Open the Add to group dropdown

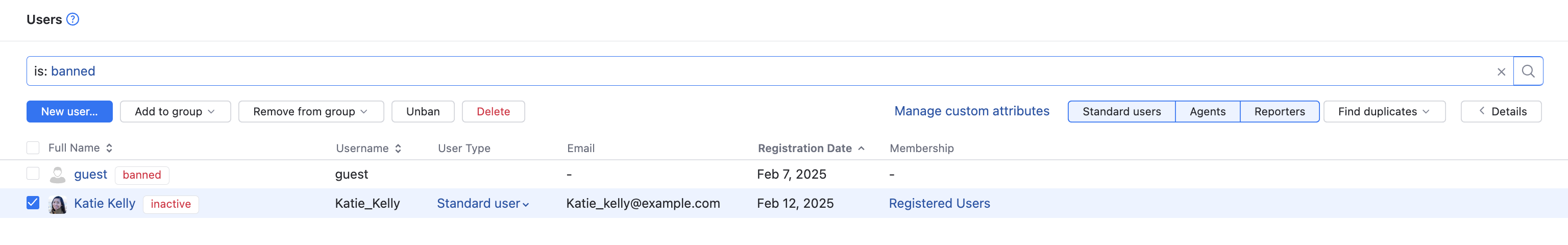(x=175, y=112)
